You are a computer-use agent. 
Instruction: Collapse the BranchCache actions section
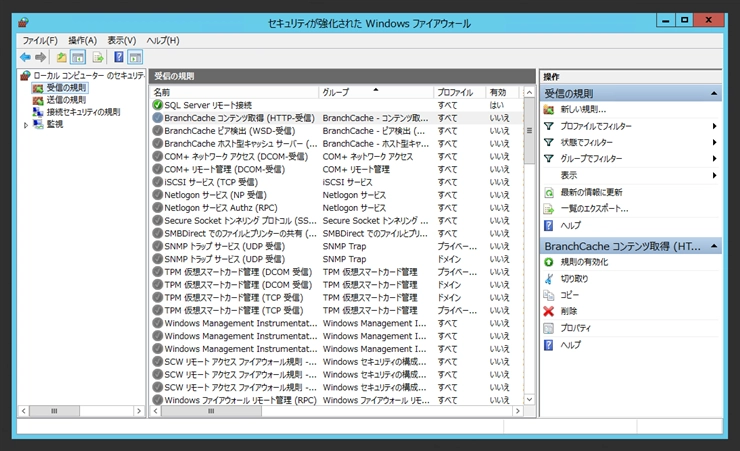(714, 246)
